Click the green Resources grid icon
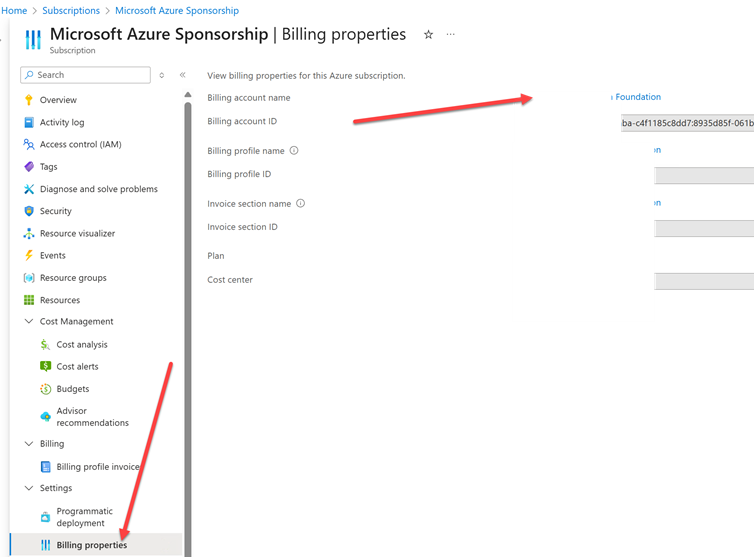 [29, 300]
